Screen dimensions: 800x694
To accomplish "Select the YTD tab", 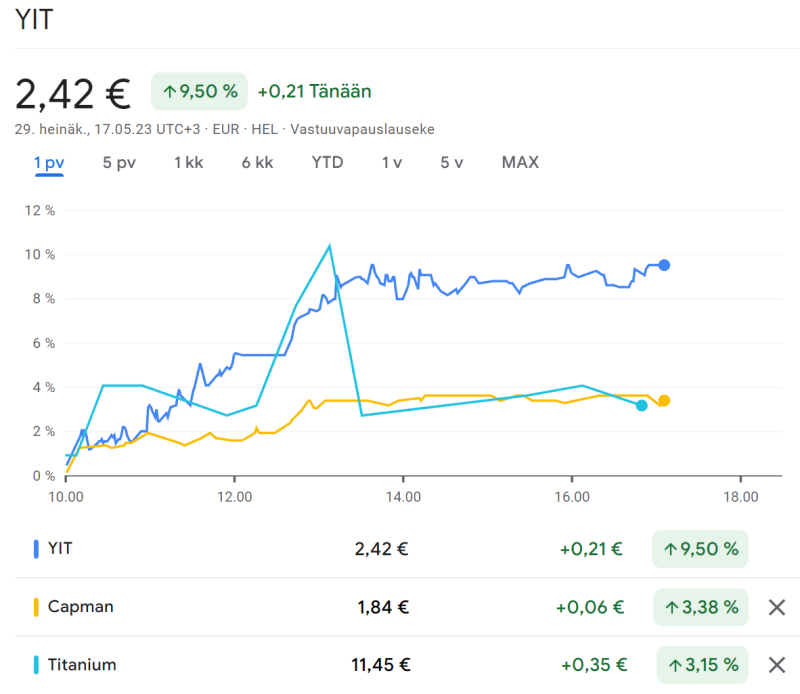I will tap(327, 163).
